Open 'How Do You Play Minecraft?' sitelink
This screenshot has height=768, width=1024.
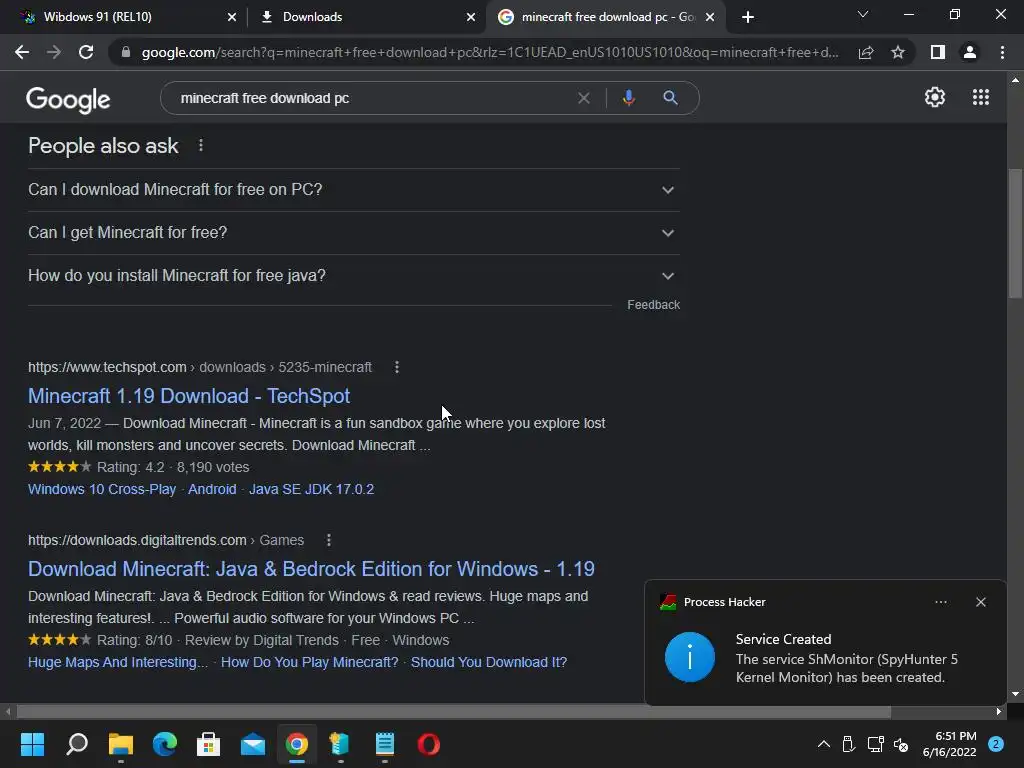click(x=309, y=662)
